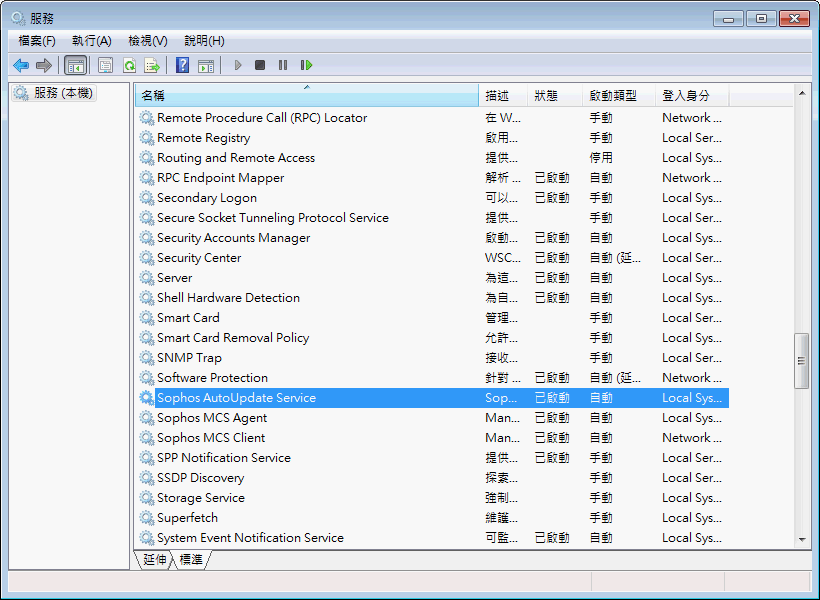The image size is (820, 600).
Task: Select Sophos MCS Client service
Action: 432,438
